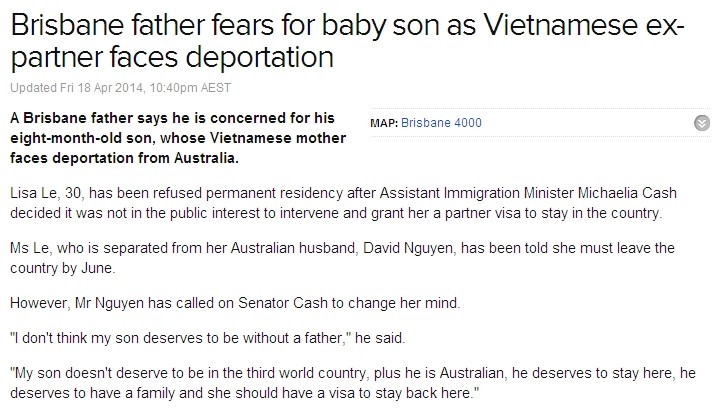Viewport: 724px width, 412px height.
Task: Open the Brisbane 4000 map link
Action: (441, 123)
